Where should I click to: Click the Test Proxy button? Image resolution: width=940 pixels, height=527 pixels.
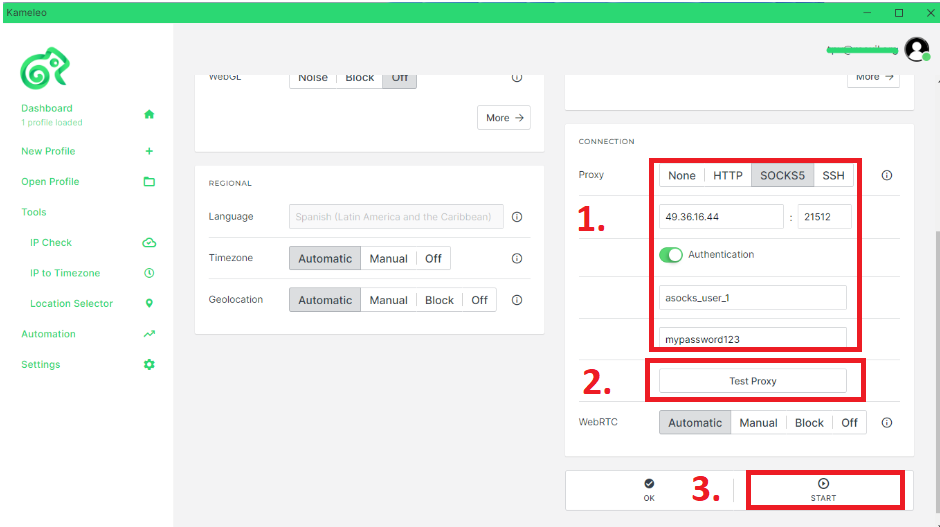pyautogui.click(x=753, y=381)
